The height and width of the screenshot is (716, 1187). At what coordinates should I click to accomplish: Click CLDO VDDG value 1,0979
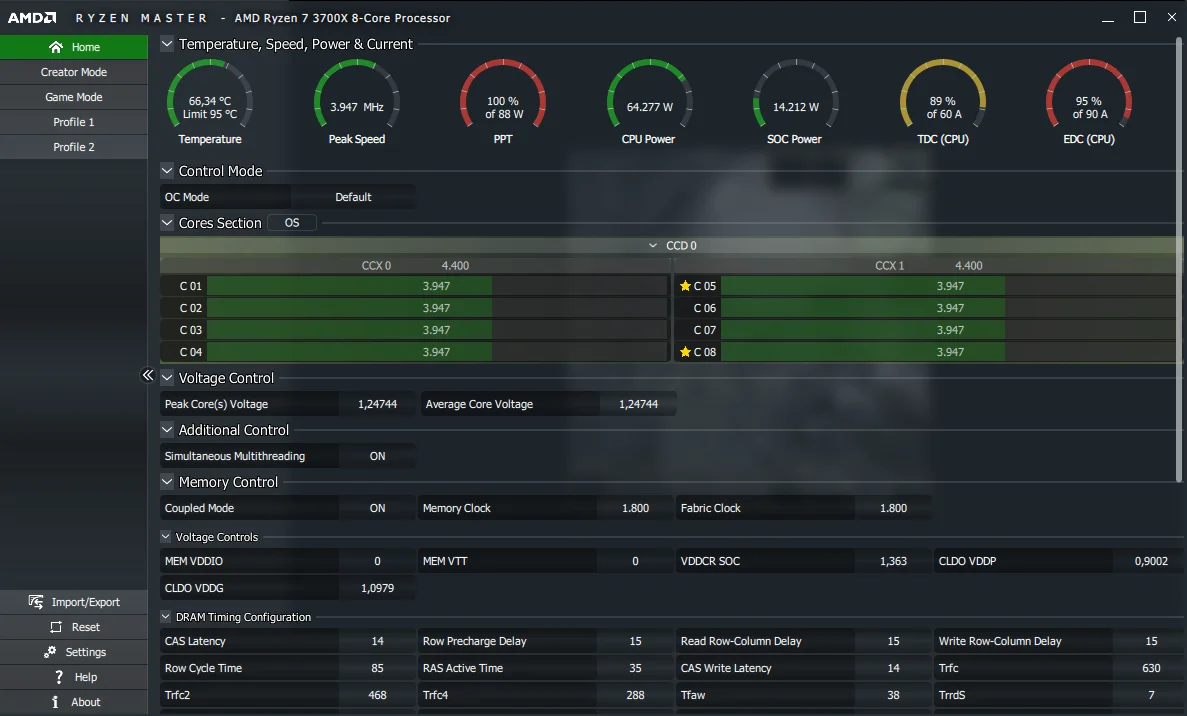377,588
